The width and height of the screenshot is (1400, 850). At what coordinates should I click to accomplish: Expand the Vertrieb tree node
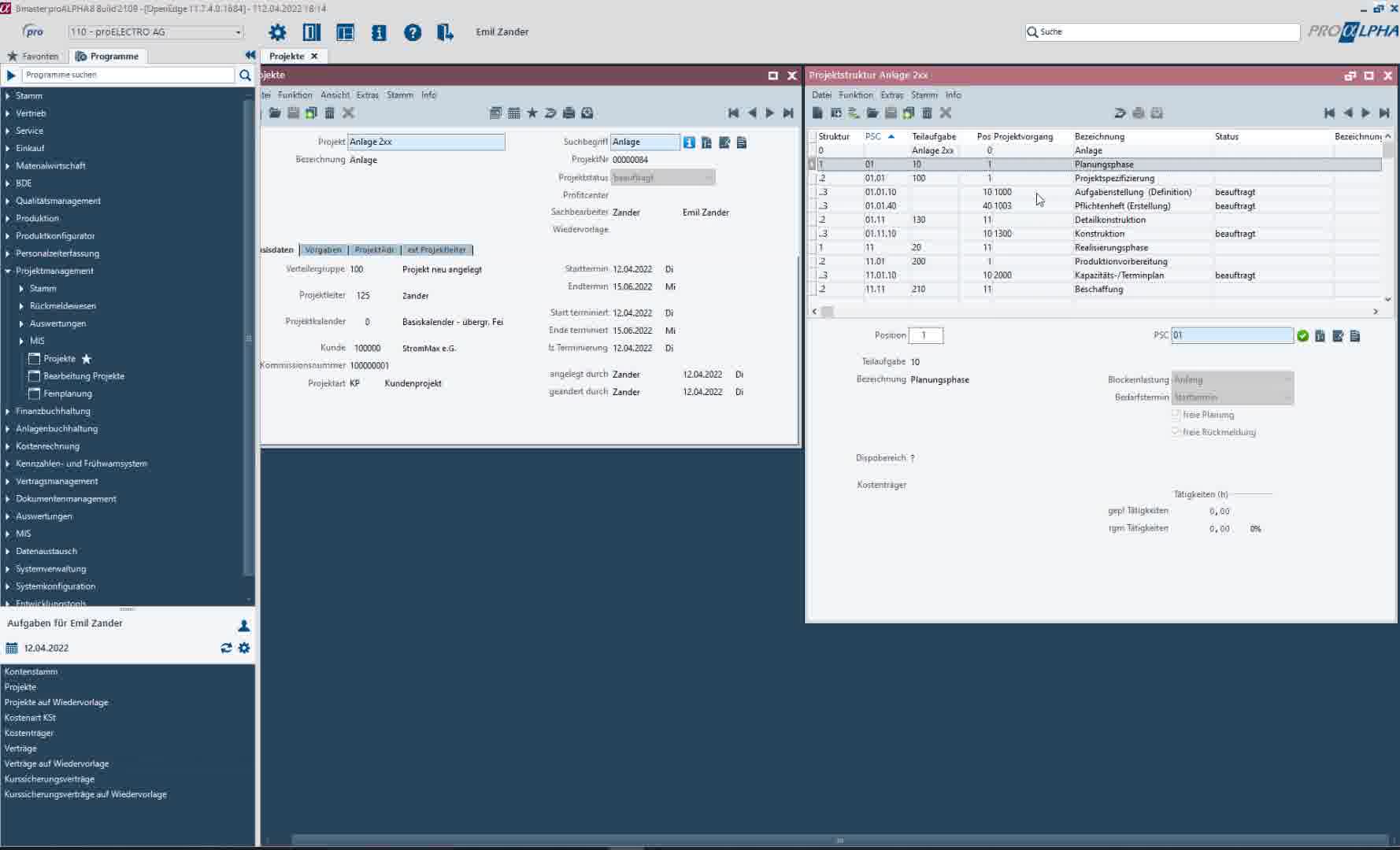pyautogui.click(x=8, y=113)
